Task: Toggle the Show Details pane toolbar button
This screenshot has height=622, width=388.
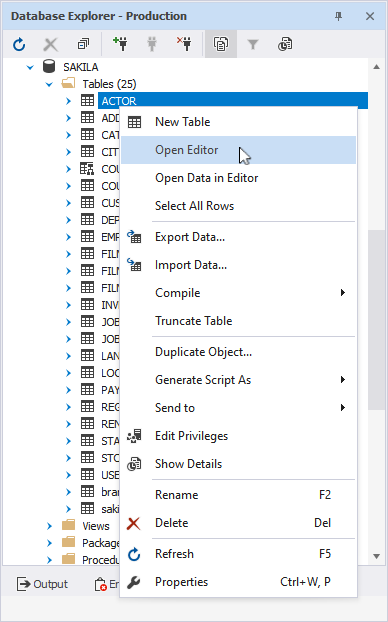Action: tap(221, 44)
